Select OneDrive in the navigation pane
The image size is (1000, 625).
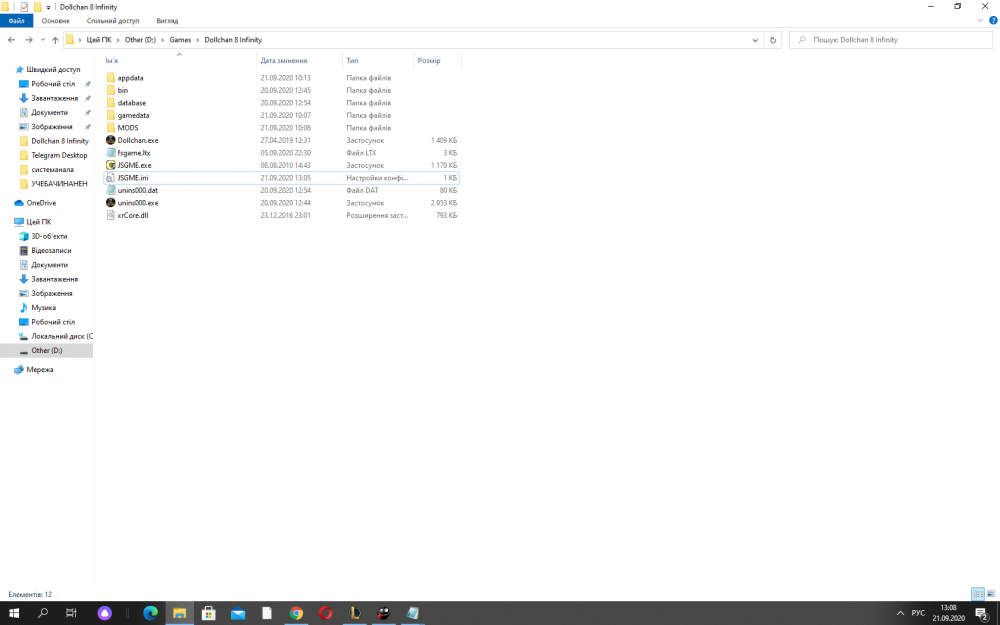41,203
